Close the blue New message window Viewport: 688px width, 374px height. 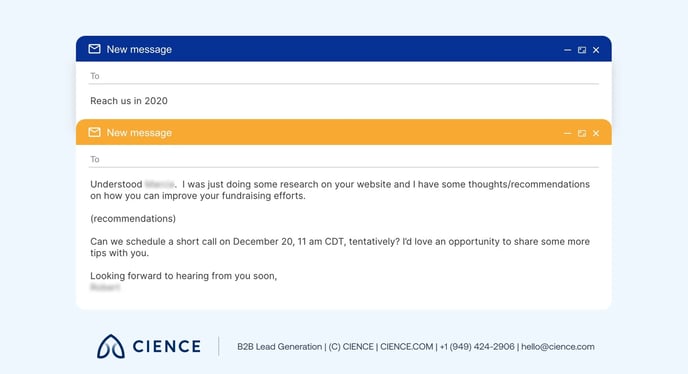point(596,50)
